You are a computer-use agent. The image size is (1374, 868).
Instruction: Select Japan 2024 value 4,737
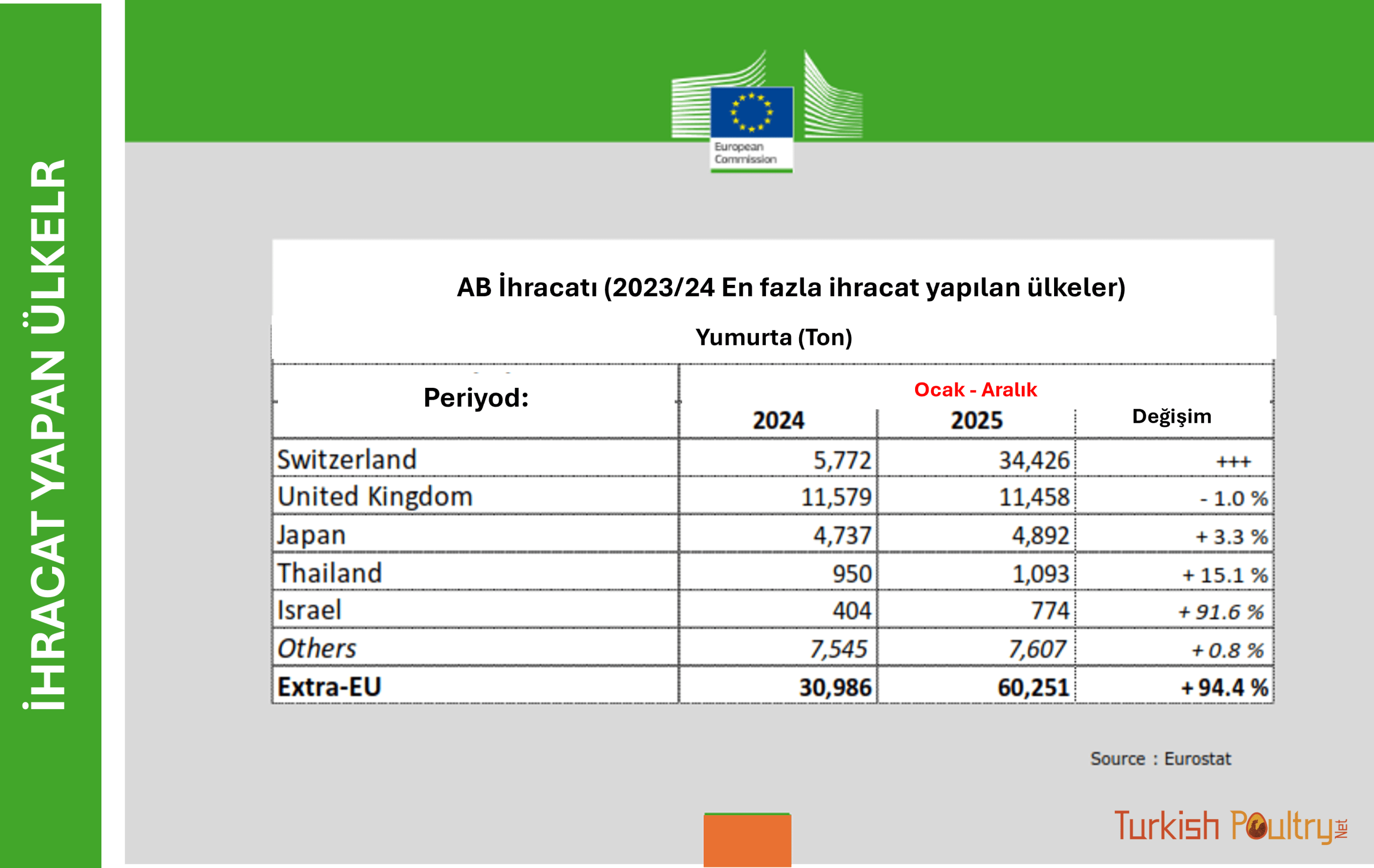pos(842,535)
